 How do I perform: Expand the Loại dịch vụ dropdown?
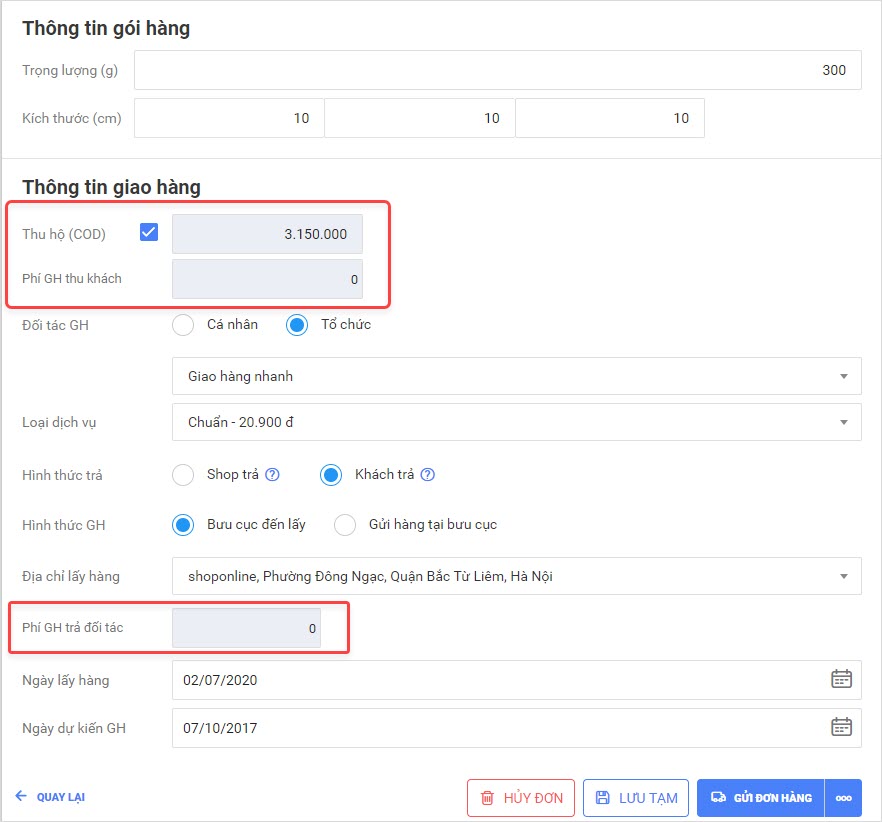(516, 422)
